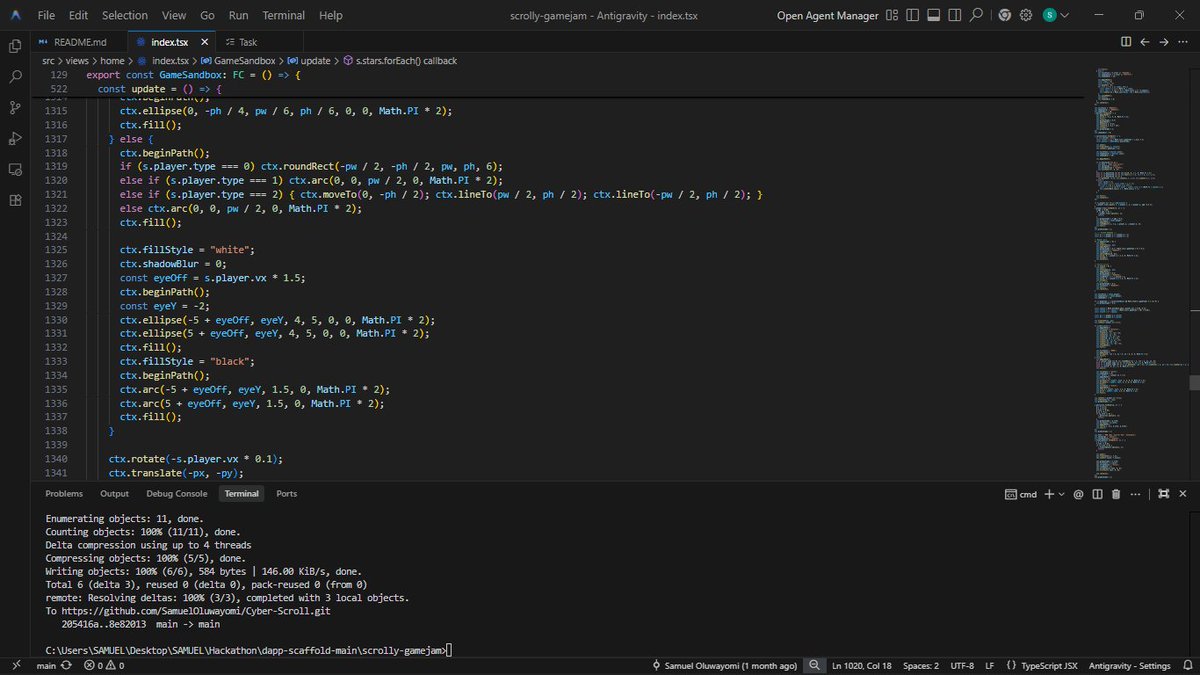Image resolution: width=1200 pixels, height=675 pixels.
Task: Open the Terminal menu
Action: click(284, 15)
